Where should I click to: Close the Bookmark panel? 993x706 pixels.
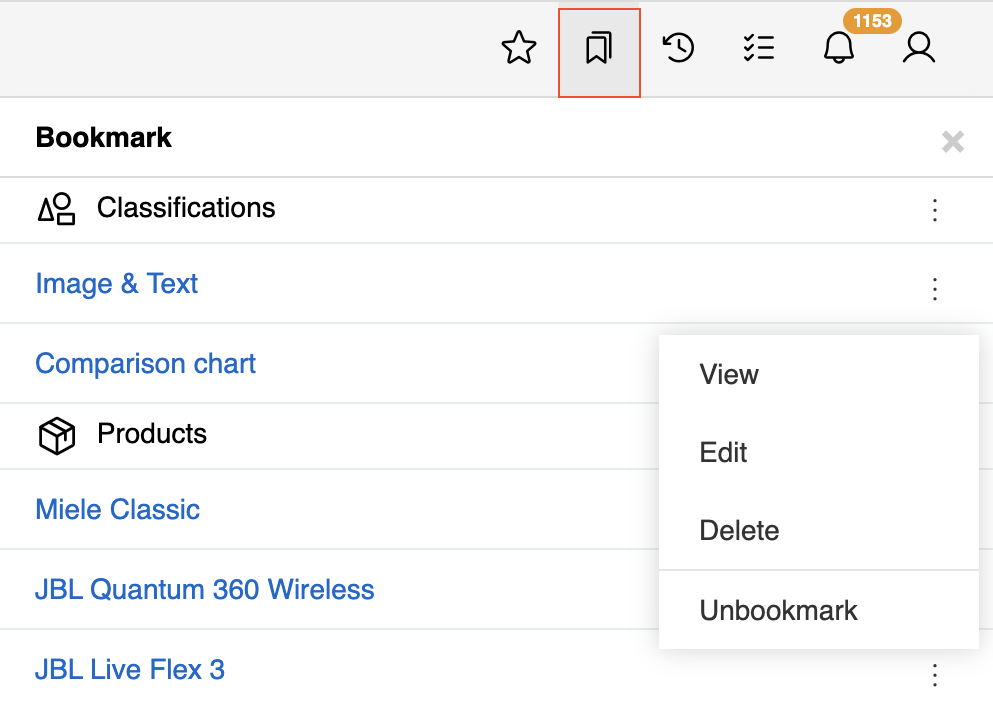click(x=952, y=142)
